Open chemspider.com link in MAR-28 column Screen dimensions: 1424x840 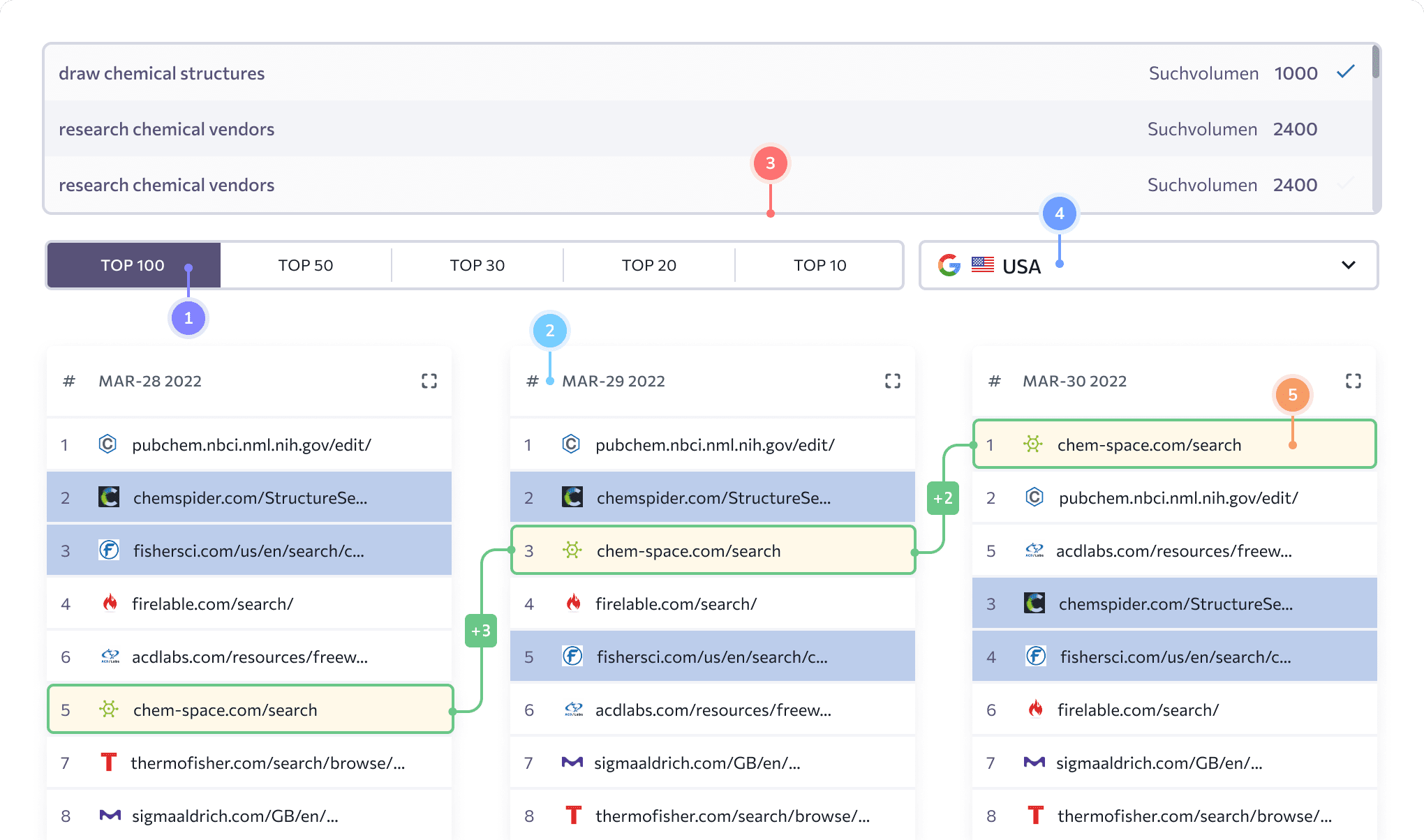250,498
